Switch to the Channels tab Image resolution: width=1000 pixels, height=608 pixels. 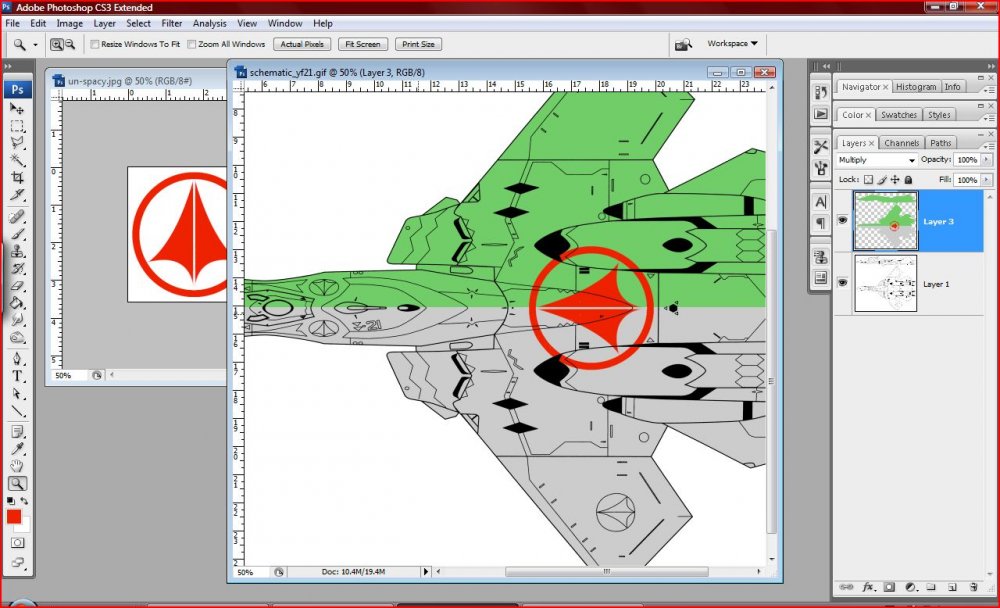pos(901,143)
